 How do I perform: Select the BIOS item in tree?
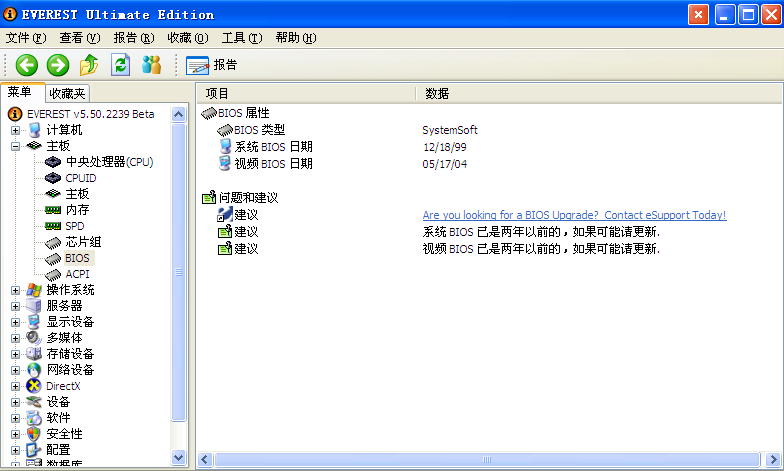78,258
